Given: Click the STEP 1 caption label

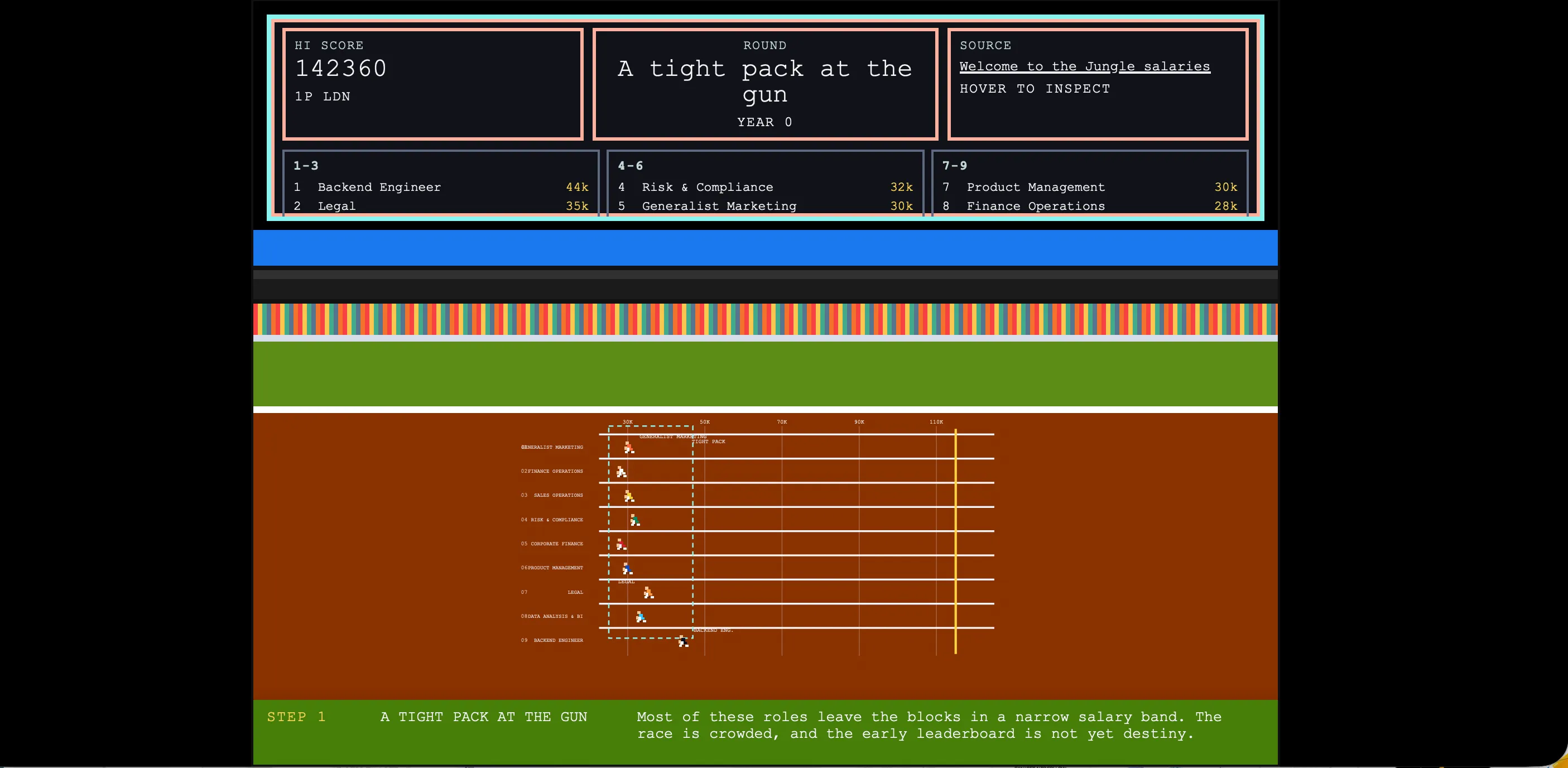Looking at the screenshot, I should click(x=296, y=717).
